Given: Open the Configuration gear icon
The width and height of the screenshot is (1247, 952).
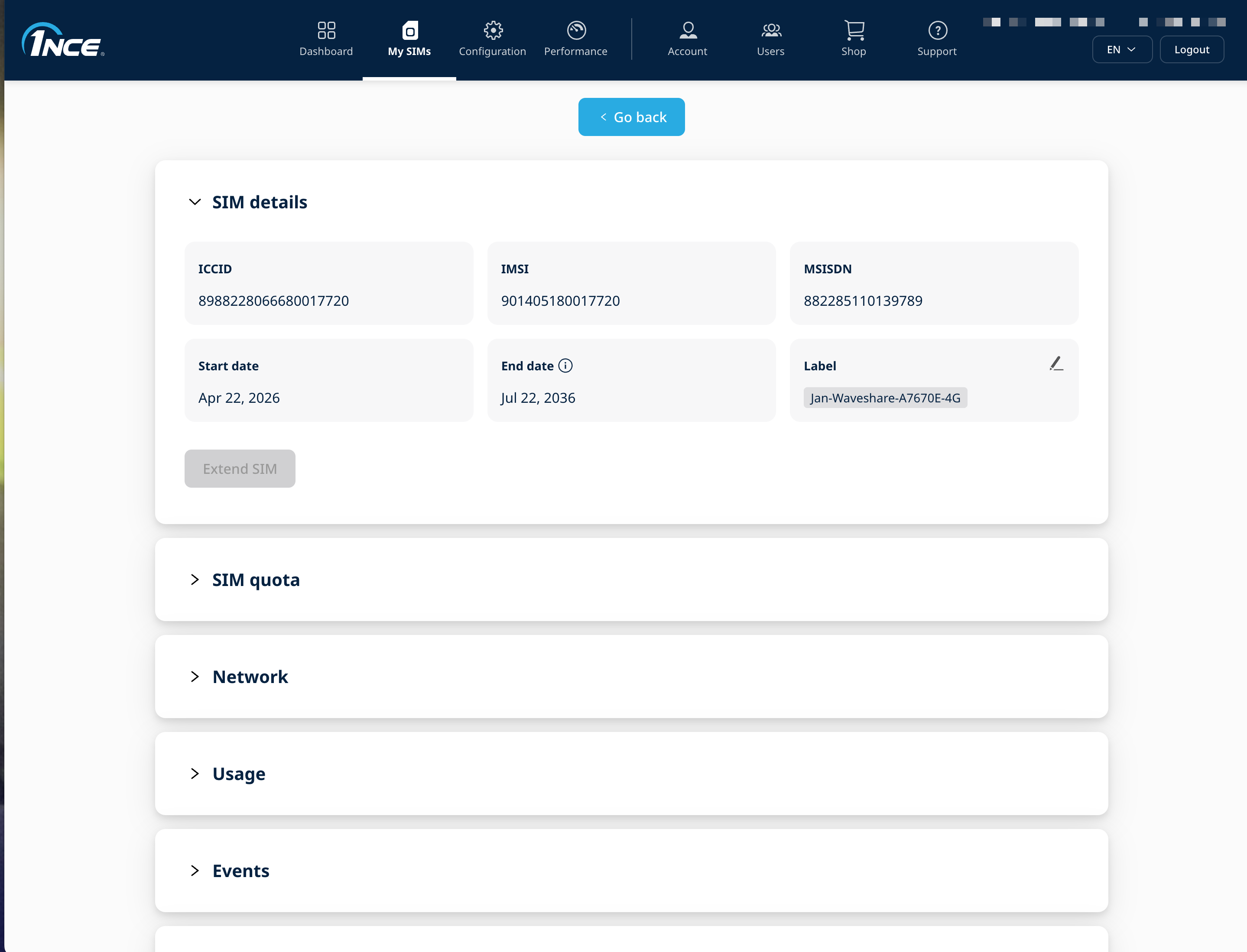Looking at the screenshot, I should click(493, 30).
